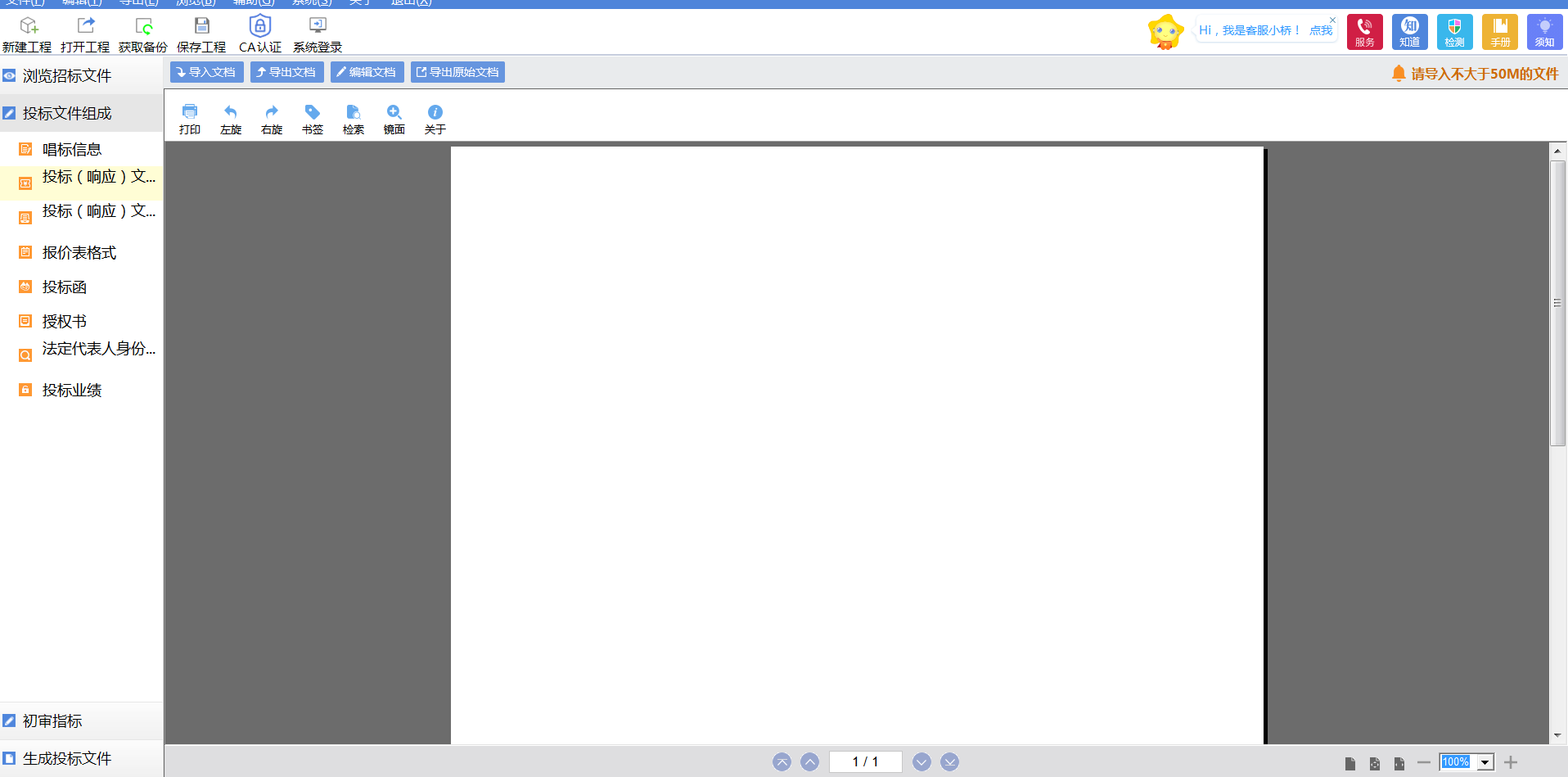The width and height of the screenshot is (1568, 777).
Task: Save the project with 保存工程
Action: (201, 34)
